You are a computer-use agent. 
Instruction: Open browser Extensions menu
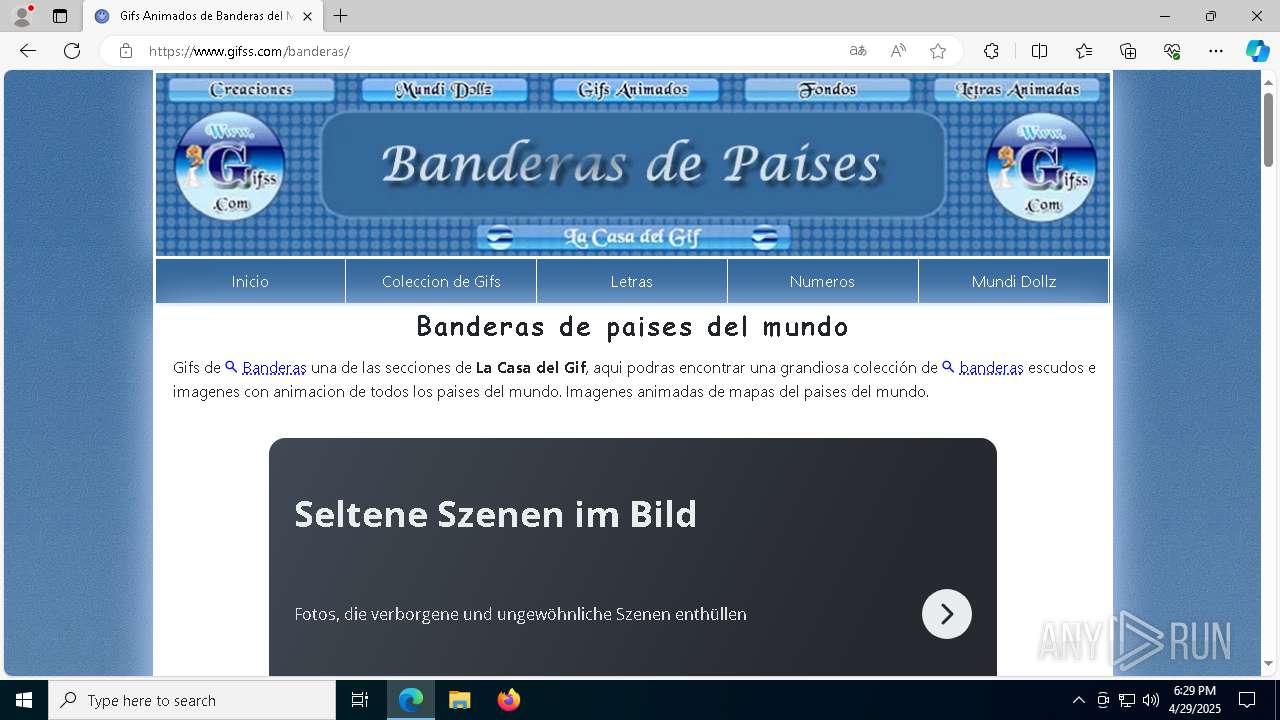point(991,51)
